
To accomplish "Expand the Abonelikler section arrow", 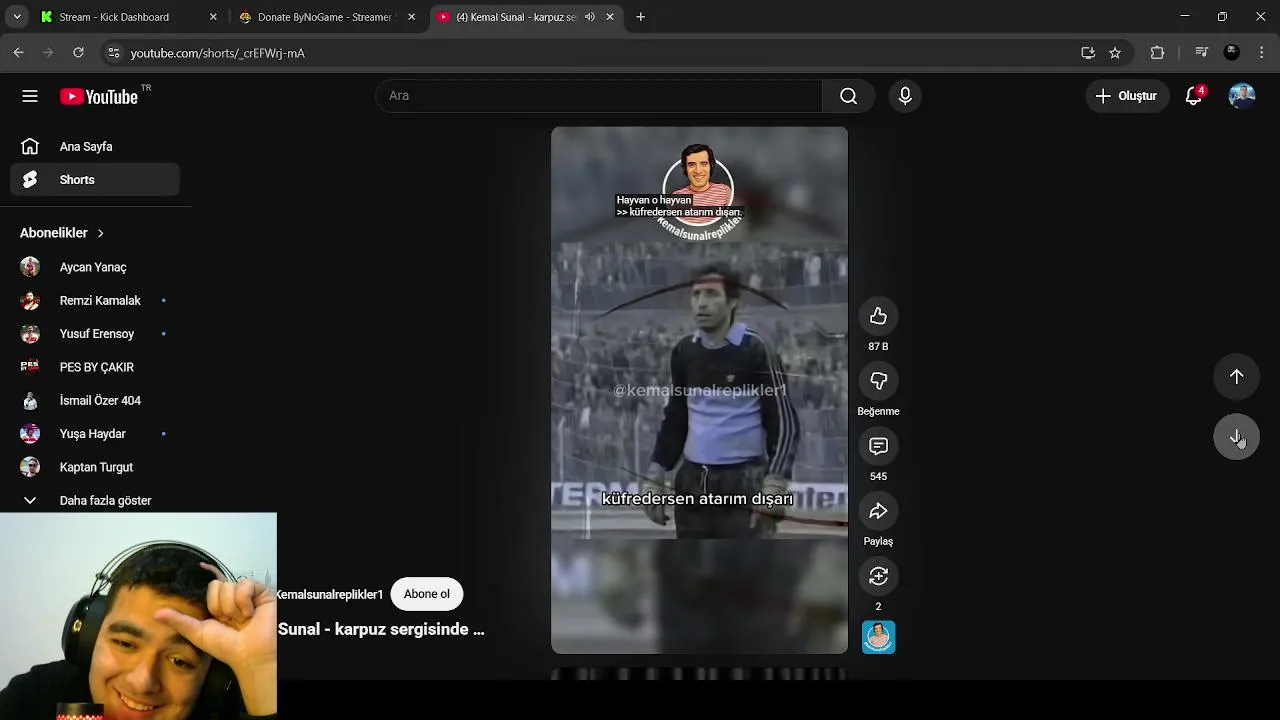I will click(100, 233).
